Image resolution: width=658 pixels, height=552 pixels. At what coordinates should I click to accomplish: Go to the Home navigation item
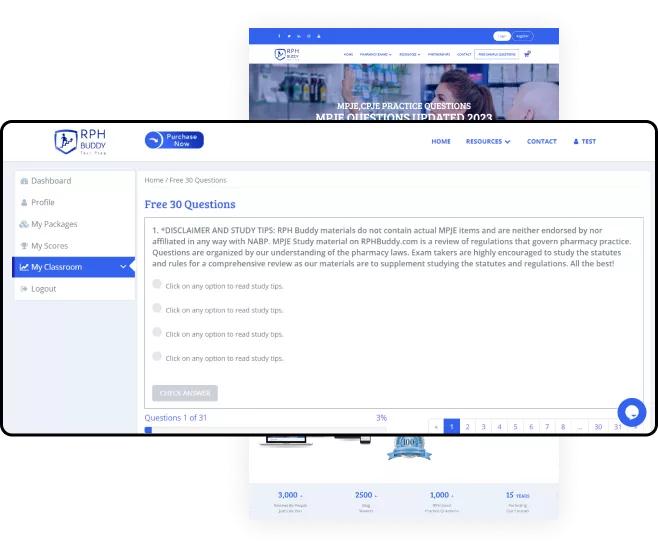[441, 142]
